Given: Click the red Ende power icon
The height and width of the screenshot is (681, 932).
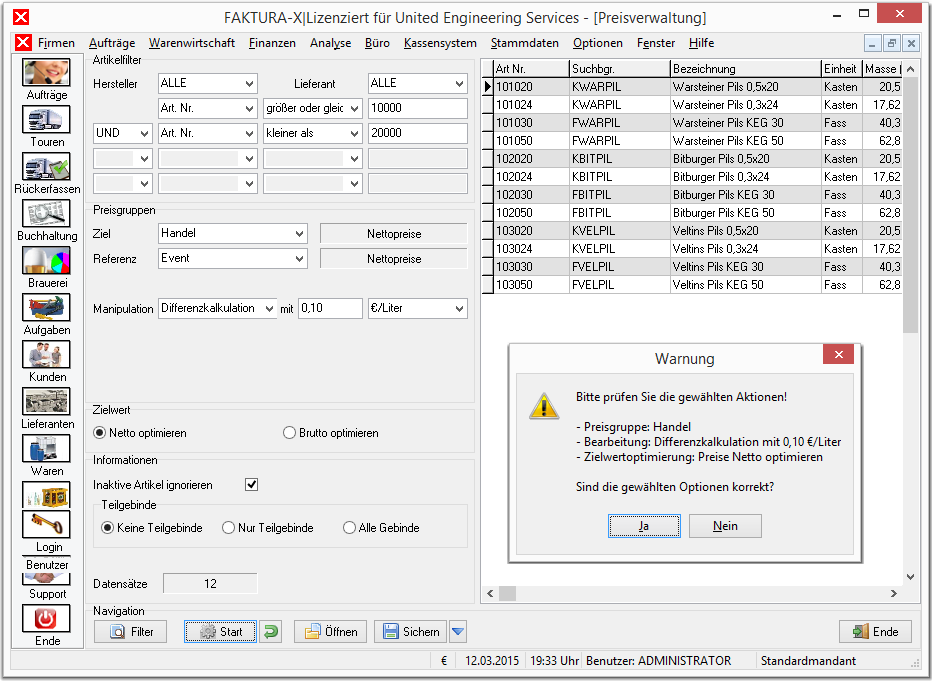Looking at the screenshot, I should click(46, 618).
